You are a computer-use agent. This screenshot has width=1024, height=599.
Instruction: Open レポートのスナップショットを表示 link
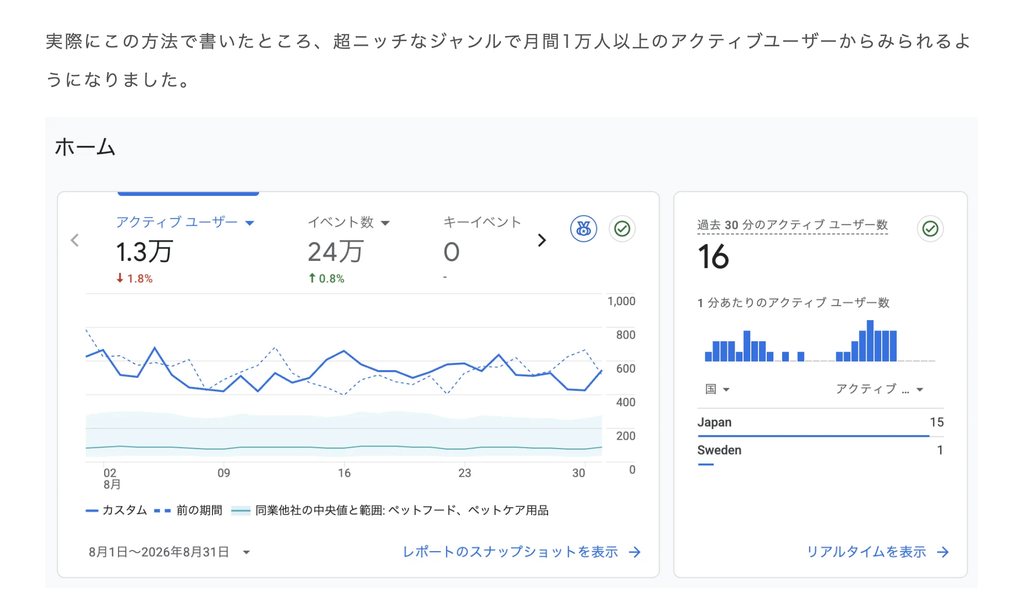coord(521,552)
